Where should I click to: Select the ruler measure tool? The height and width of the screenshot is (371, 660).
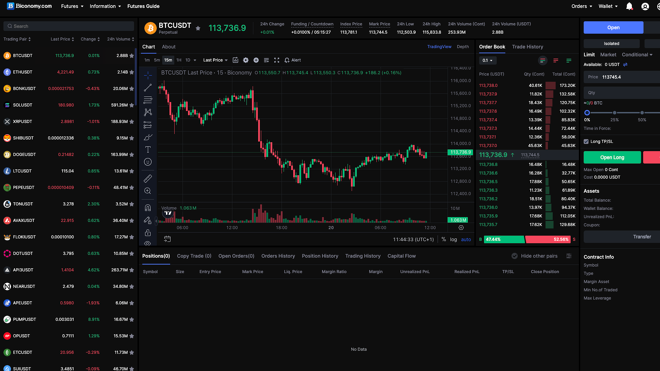click(x=148, y=179)
